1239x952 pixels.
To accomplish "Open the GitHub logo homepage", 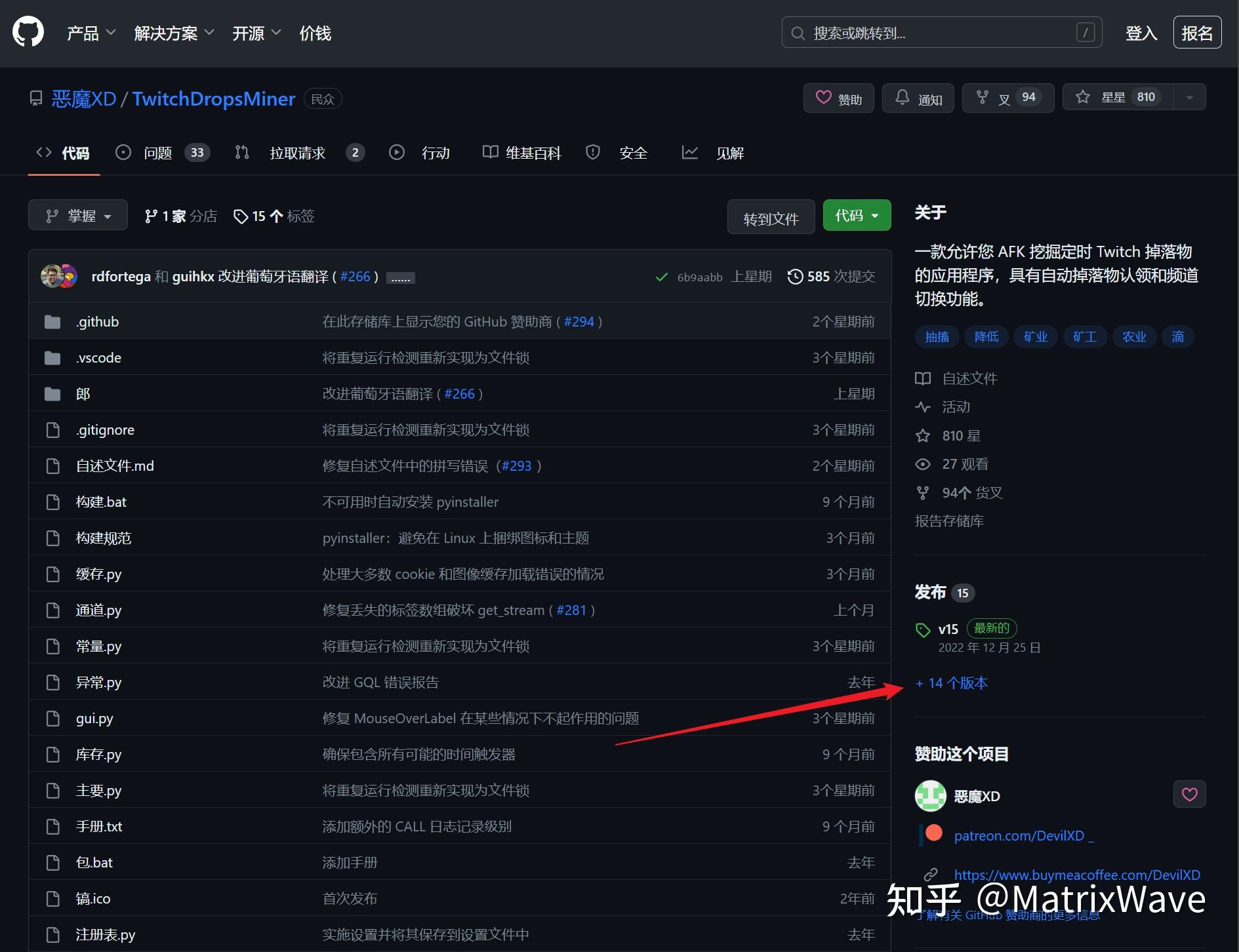I will 28,33.
